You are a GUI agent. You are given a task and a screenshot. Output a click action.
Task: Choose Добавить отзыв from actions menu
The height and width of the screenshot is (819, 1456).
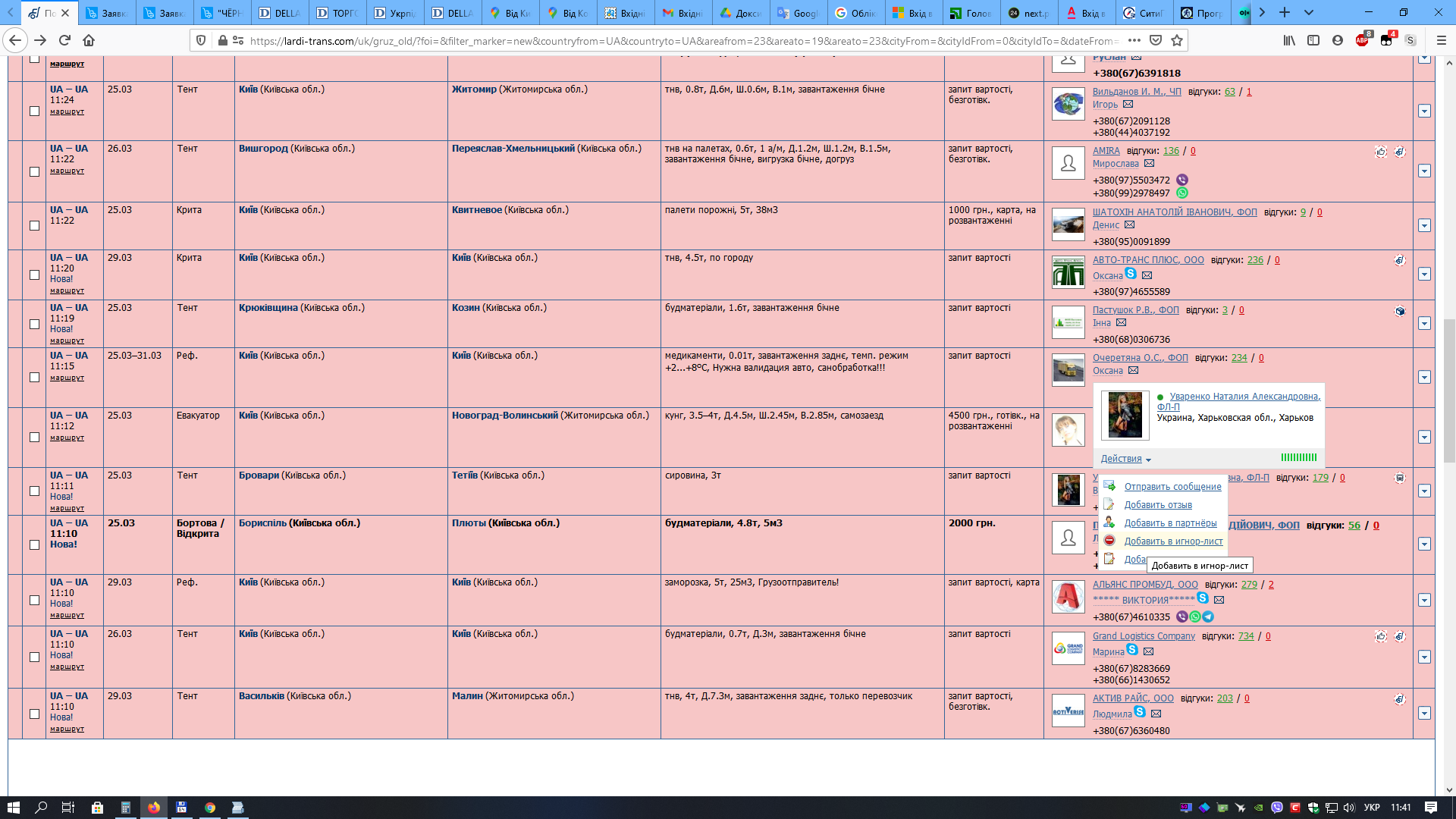pyautogui.click(x=1158, y=505)
